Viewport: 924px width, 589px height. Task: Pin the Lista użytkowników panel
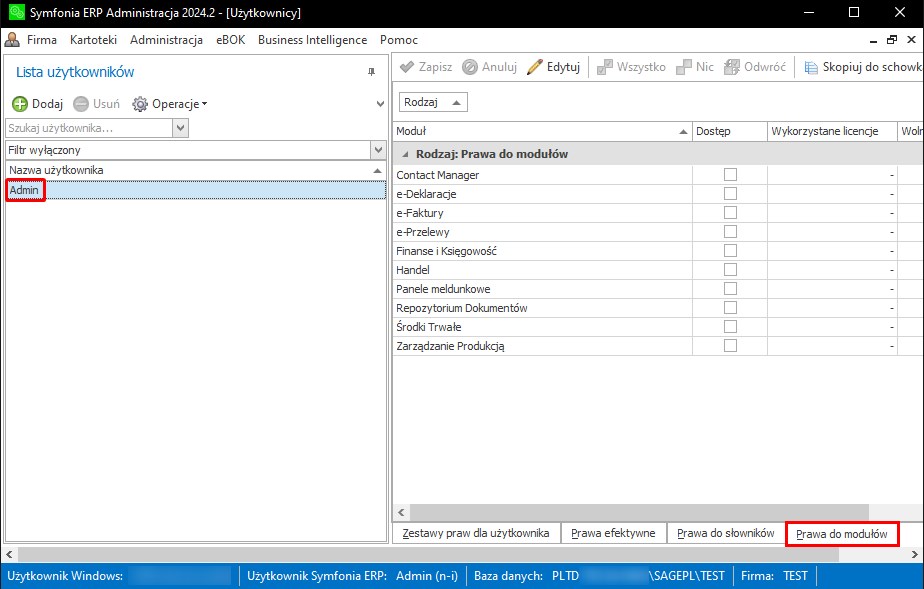(x=371, y=72)
